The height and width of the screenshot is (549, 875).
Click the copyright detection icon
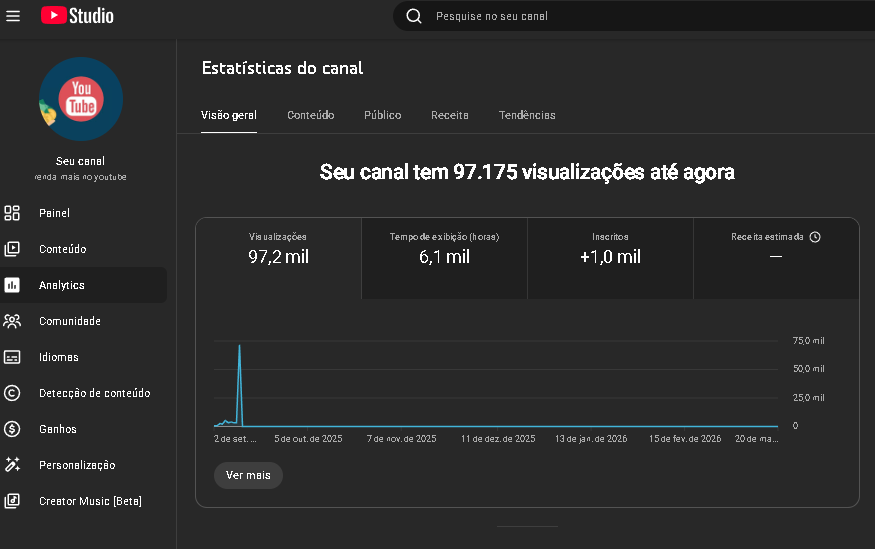click(12, 393)
